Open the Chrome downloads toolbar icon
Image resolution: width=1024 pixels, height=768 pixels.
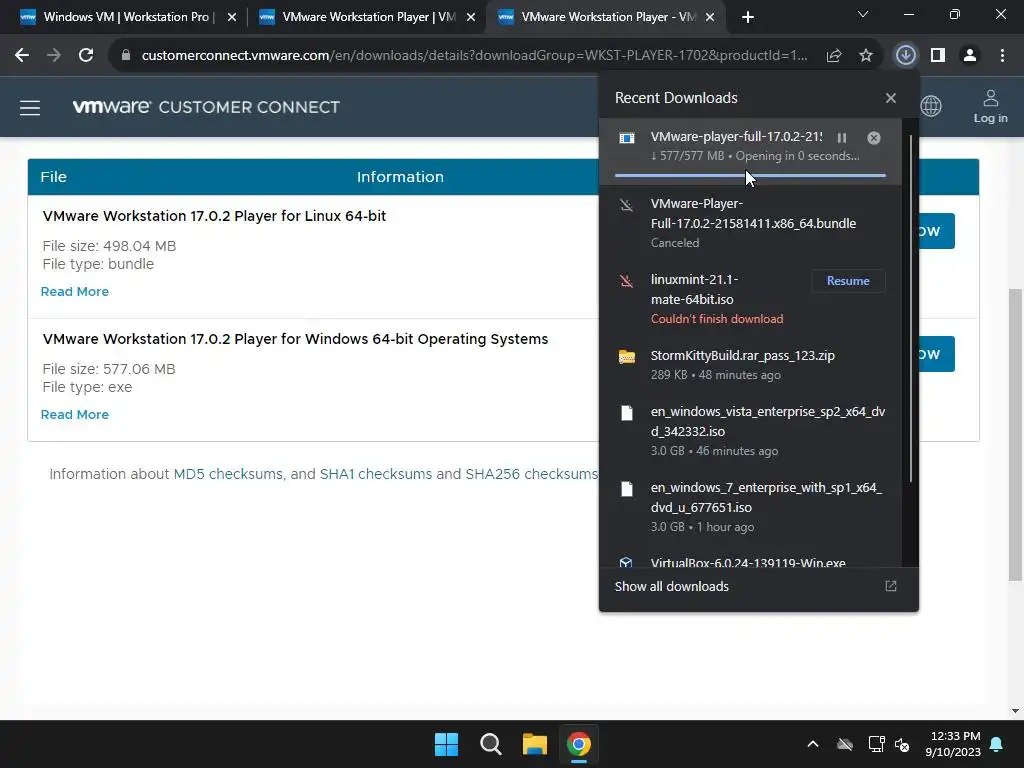point(906,56)
